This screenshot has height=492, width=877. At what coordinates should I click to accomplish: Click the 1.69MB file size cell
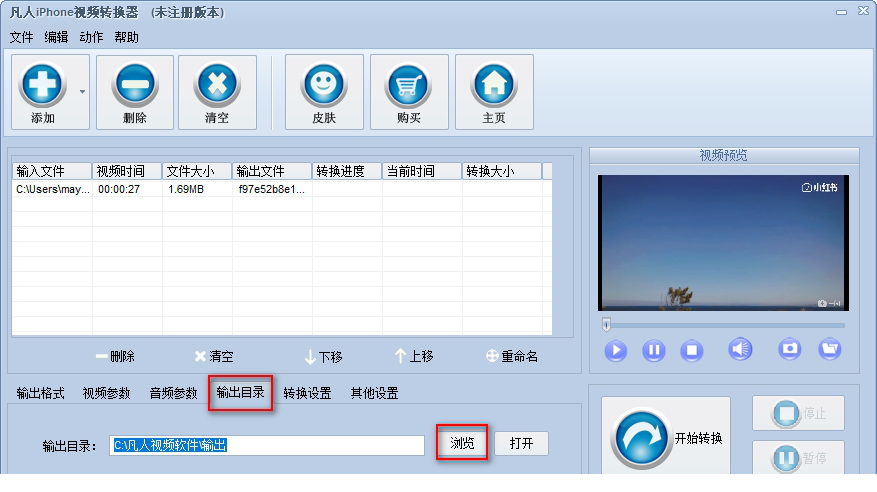186,190
